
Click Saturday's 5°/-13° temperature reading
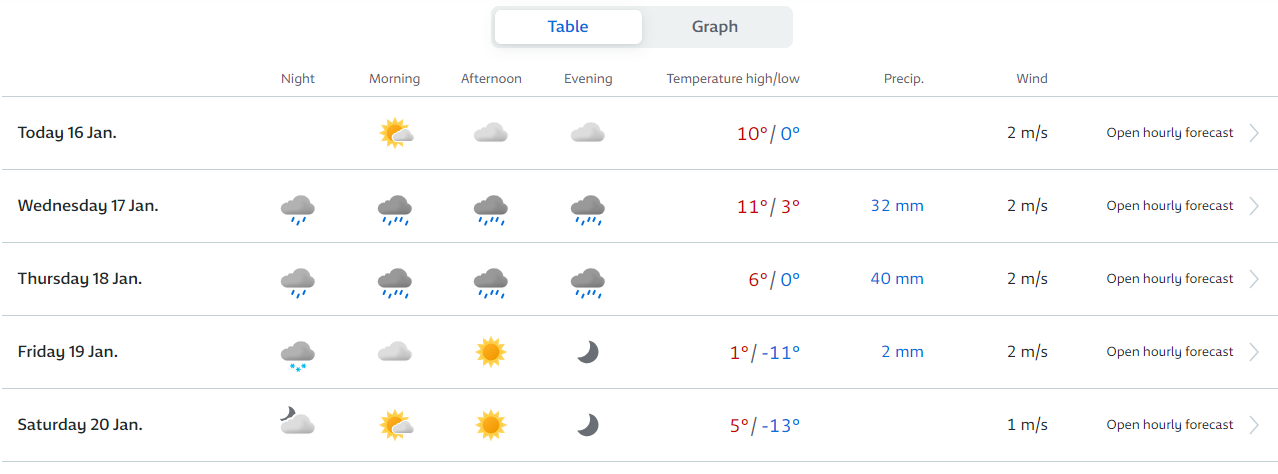coord(765,425)
